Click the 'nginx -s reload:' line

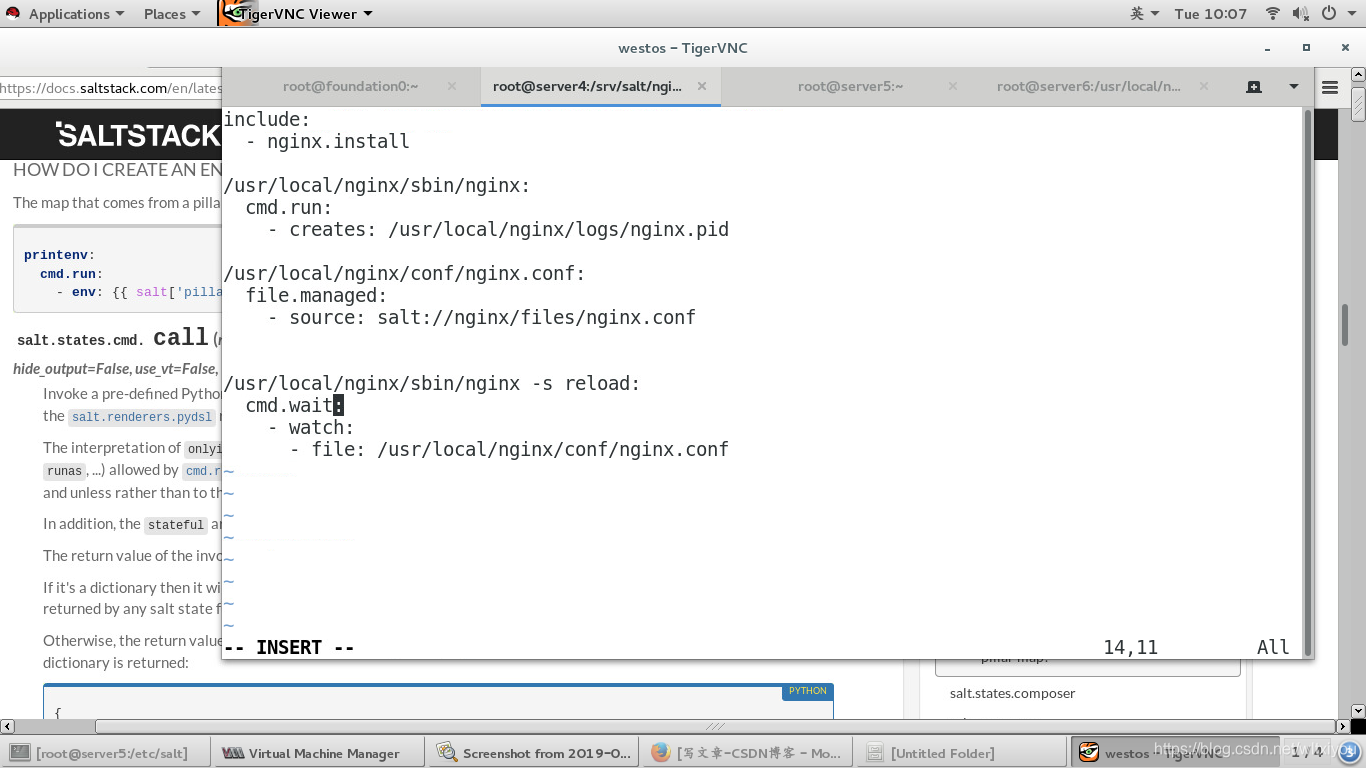[432, 383]
